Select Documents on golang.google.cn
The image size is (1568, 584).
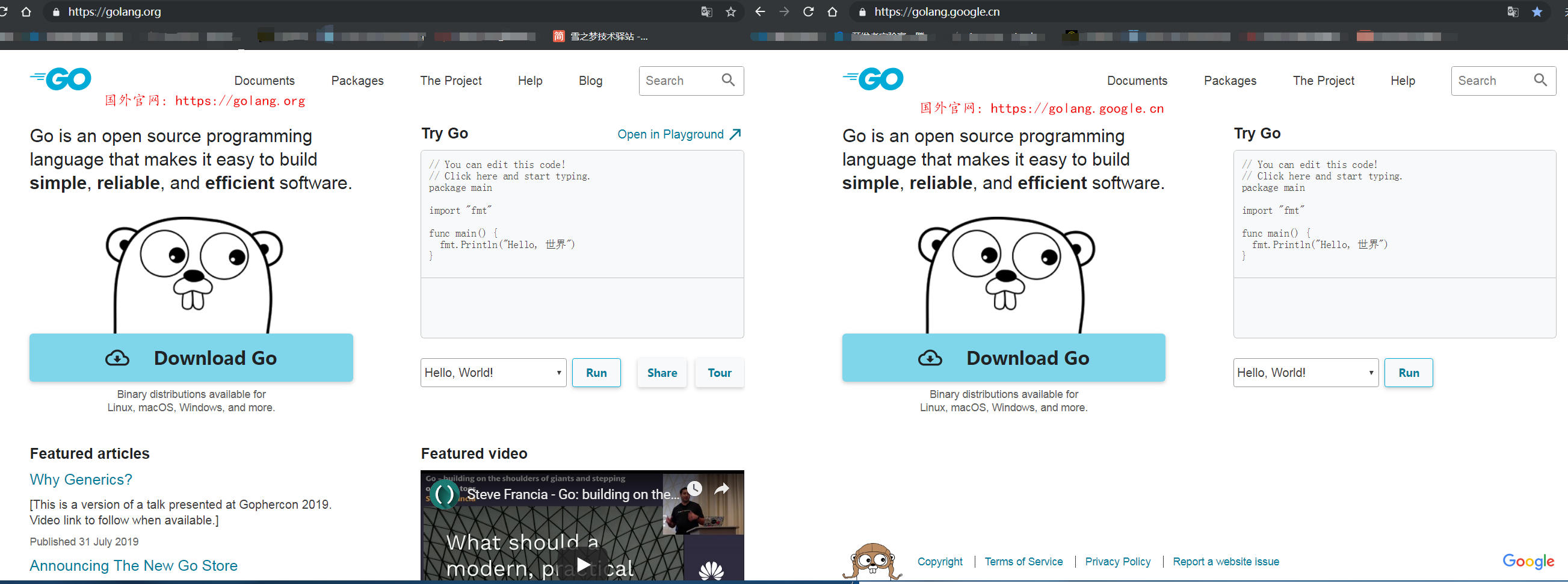click(1137, 81)
